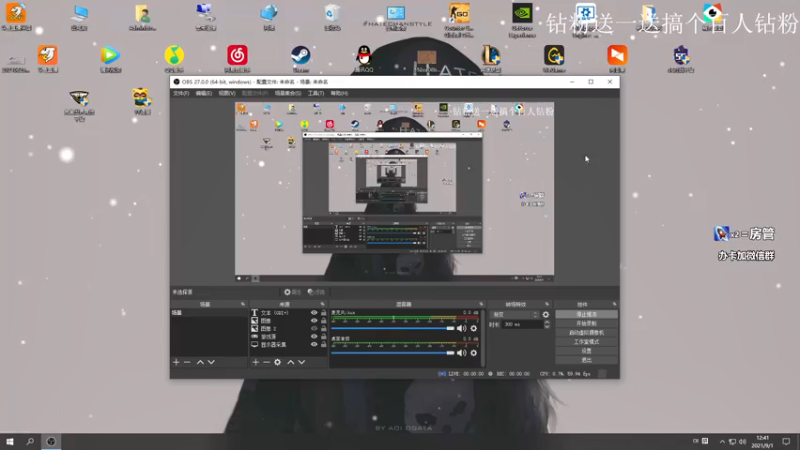This screenshot has height=450, width=800.
Task: Click the 启动虚拟摄像机 button
Action: 586,333
